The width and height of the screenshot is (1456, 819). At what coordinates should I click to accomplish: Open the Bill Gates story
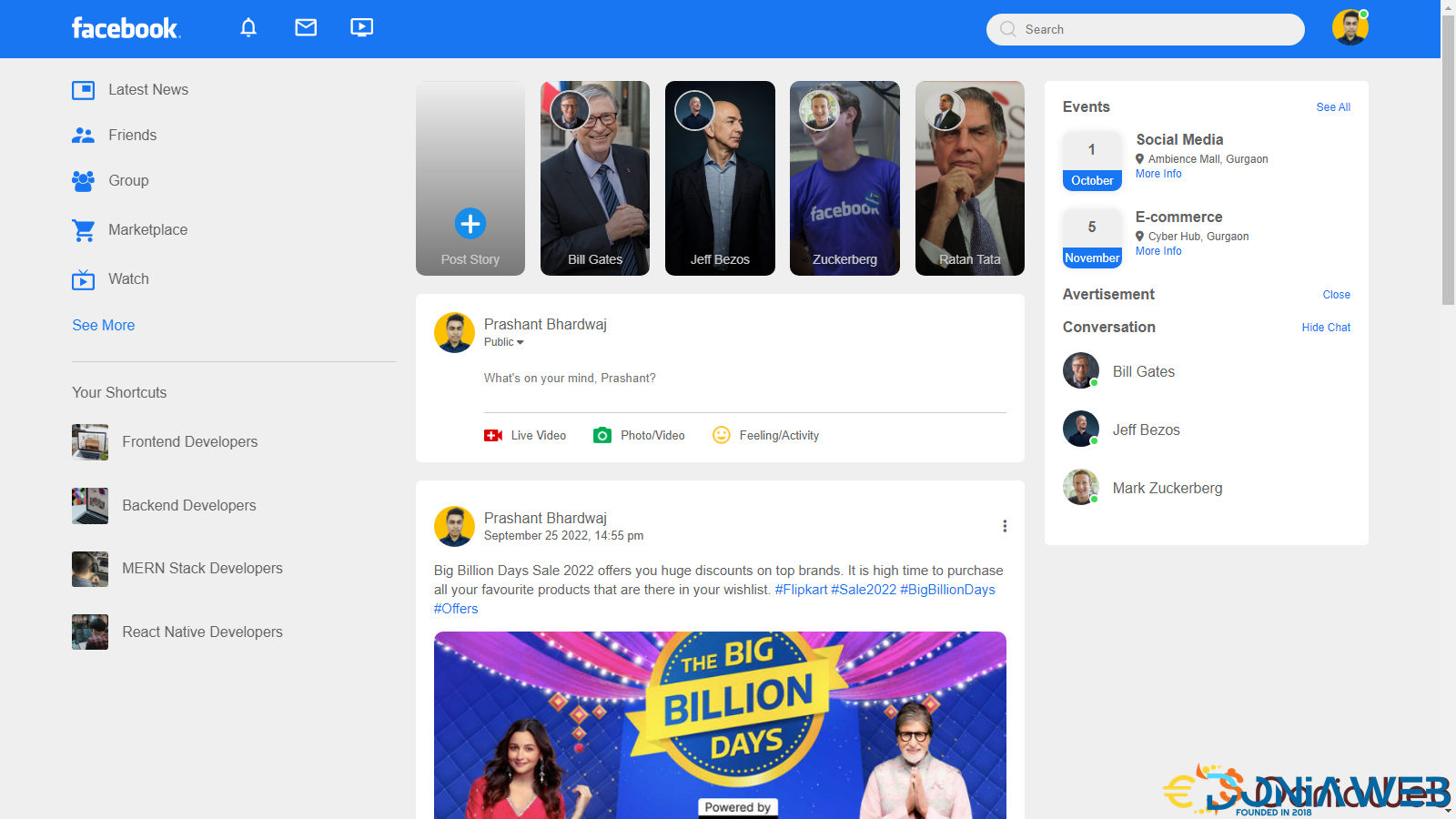(x=595, y=178)
